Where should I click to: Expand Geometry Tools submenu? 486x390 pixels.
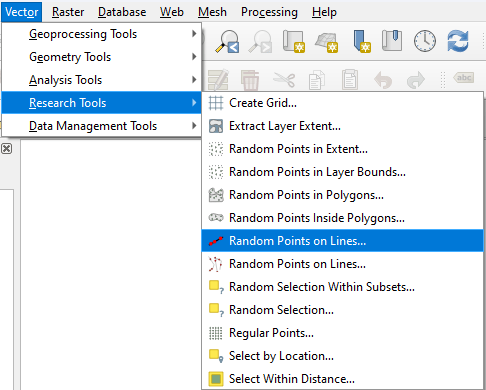101,57
